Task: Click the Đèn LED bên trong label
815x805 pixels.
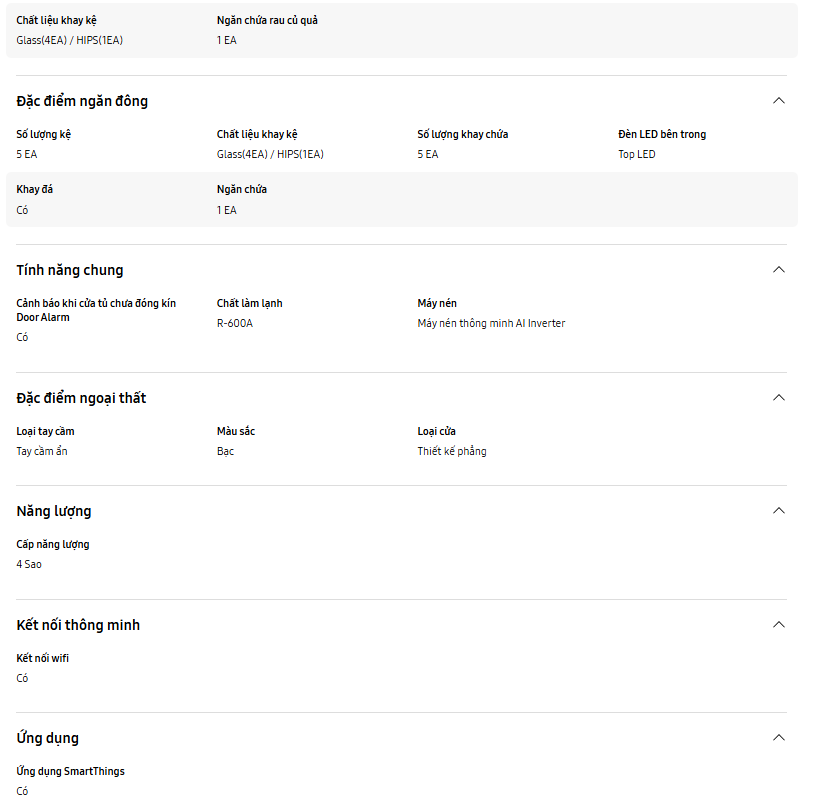Action: pyautogui.click(x=662, y=134)
